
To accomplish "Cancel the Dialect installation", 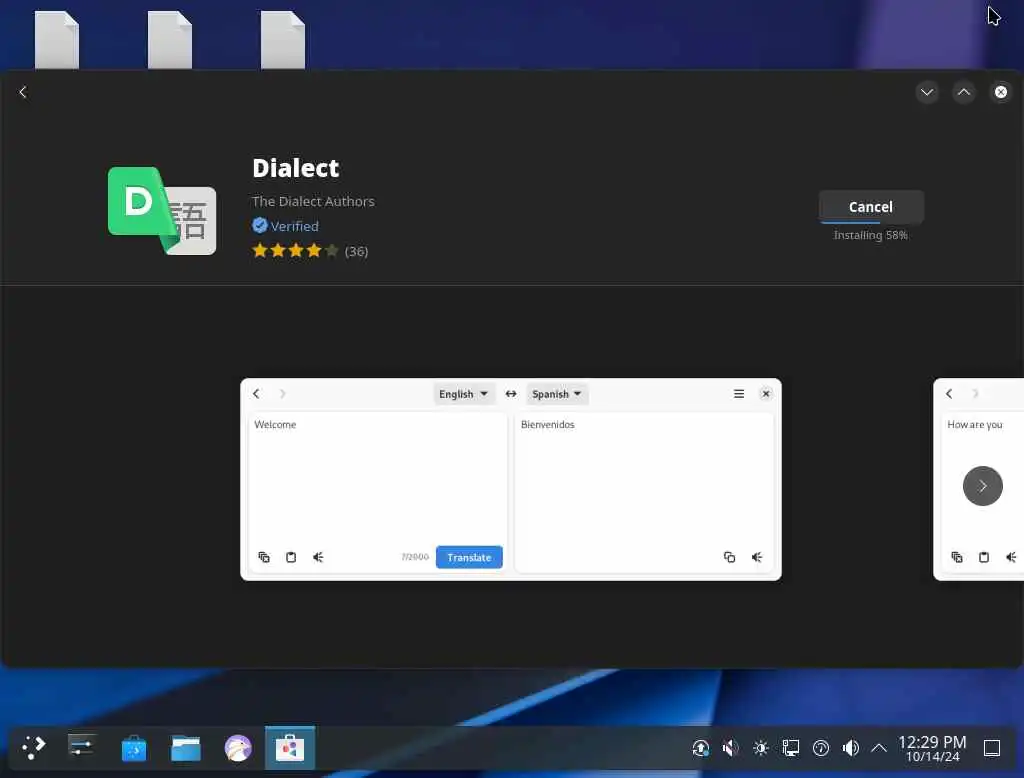I will coord(871,206).
